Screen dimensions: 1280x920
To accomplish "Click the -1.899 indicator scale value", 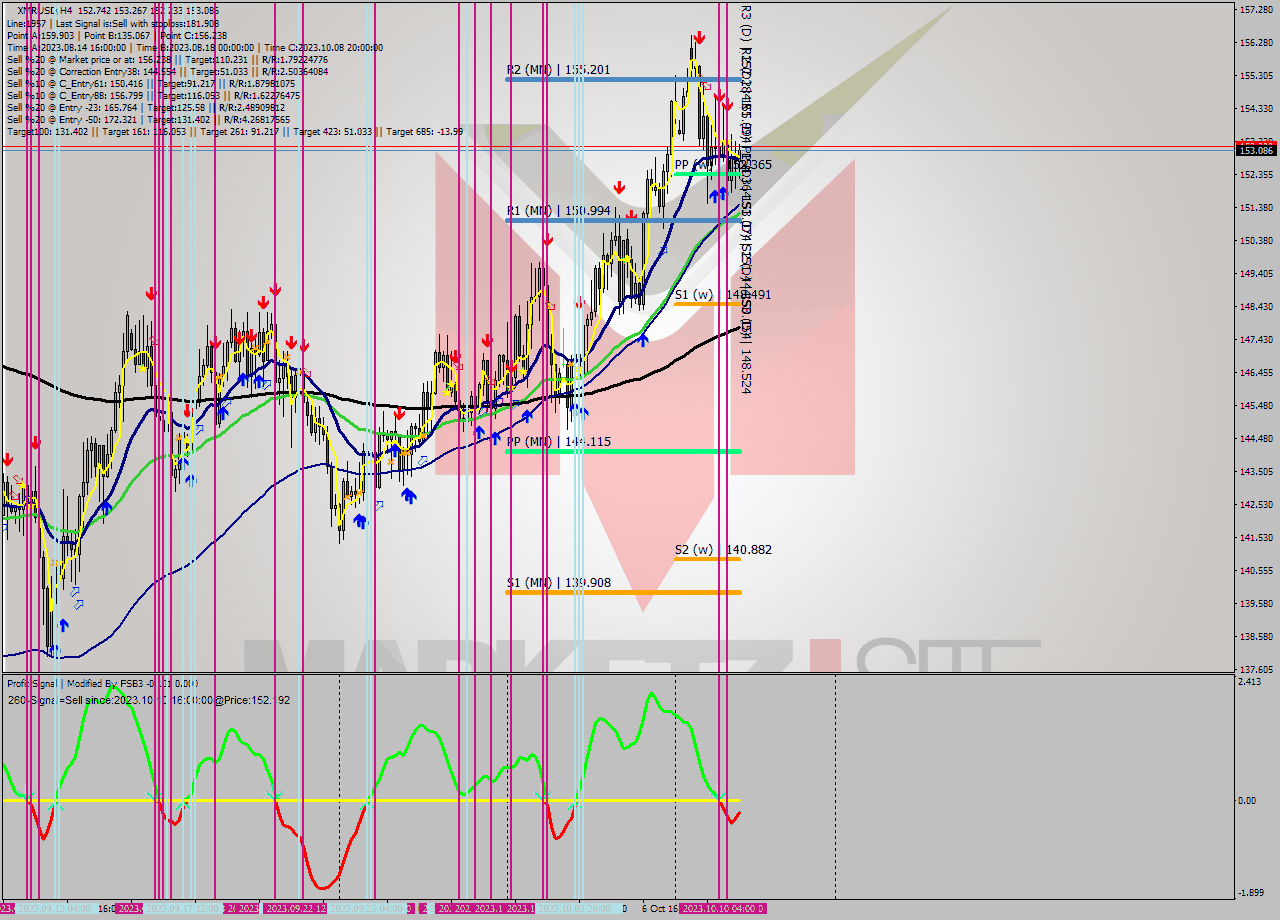I will tap(1252, 893).
